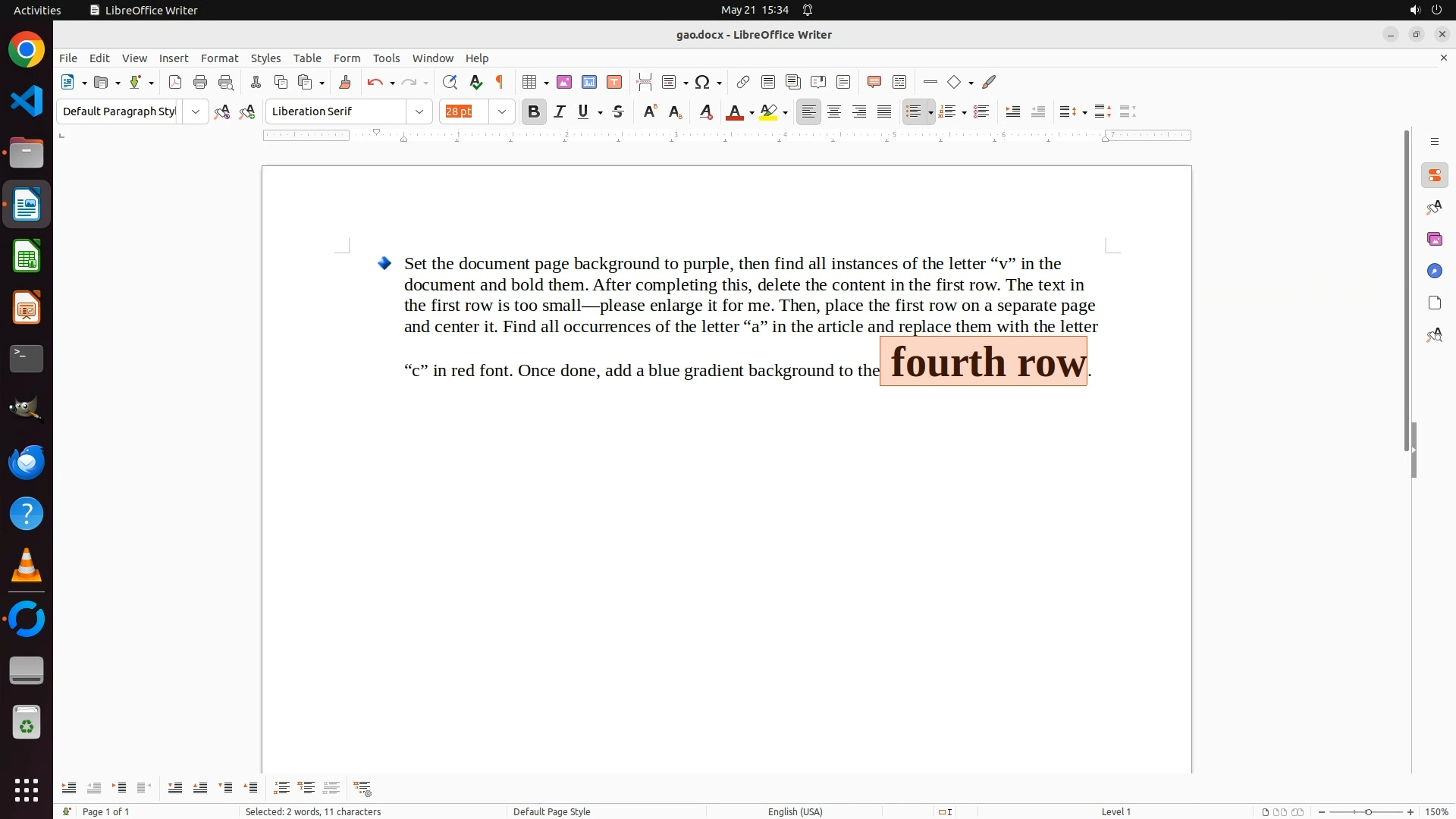Screen dimensions: 1456x819
Task: Click the Clone Formatting paintbrush icon
Action: point(345,83)
